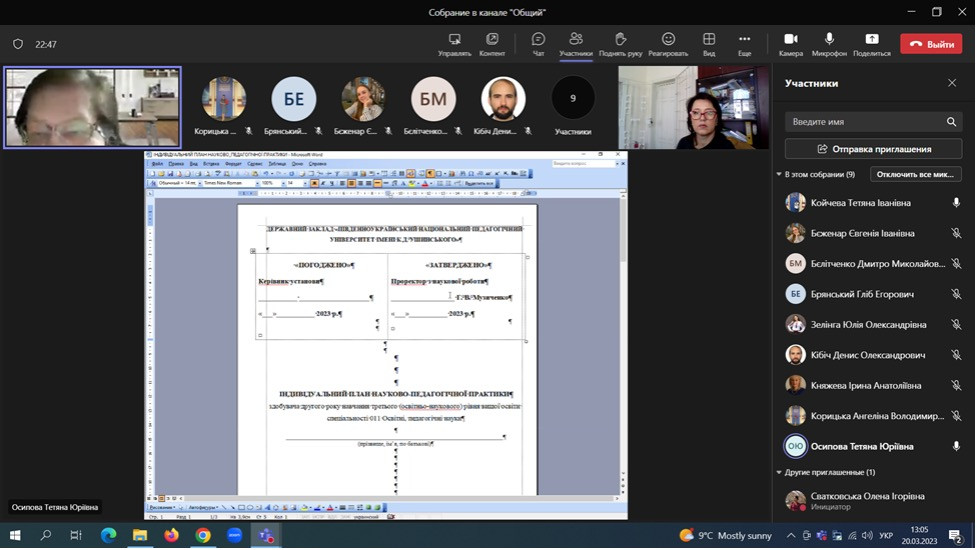Click the Поделиться share screen icon
The image size is (977, 550).
tap(871, 44)
